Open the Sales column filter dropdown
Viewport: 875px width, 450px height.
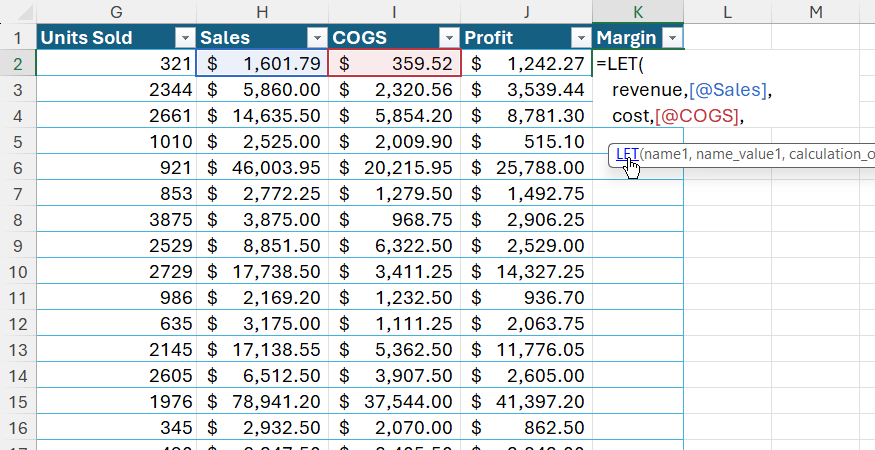(317, 37)
